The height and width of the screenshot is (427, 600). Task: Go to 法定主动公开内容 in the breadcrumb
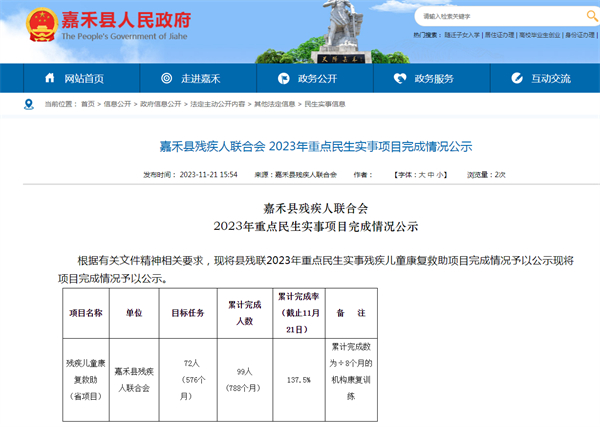point(217,104)
